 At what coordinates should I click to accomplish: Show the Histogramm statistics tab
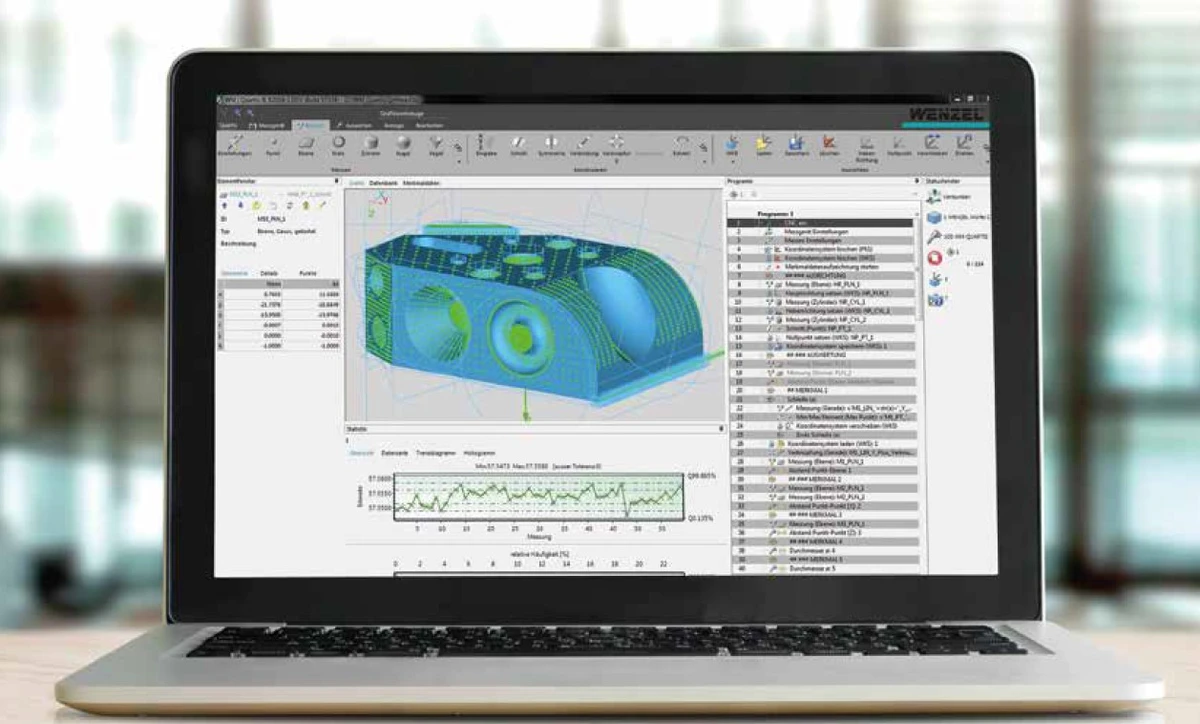480,453
